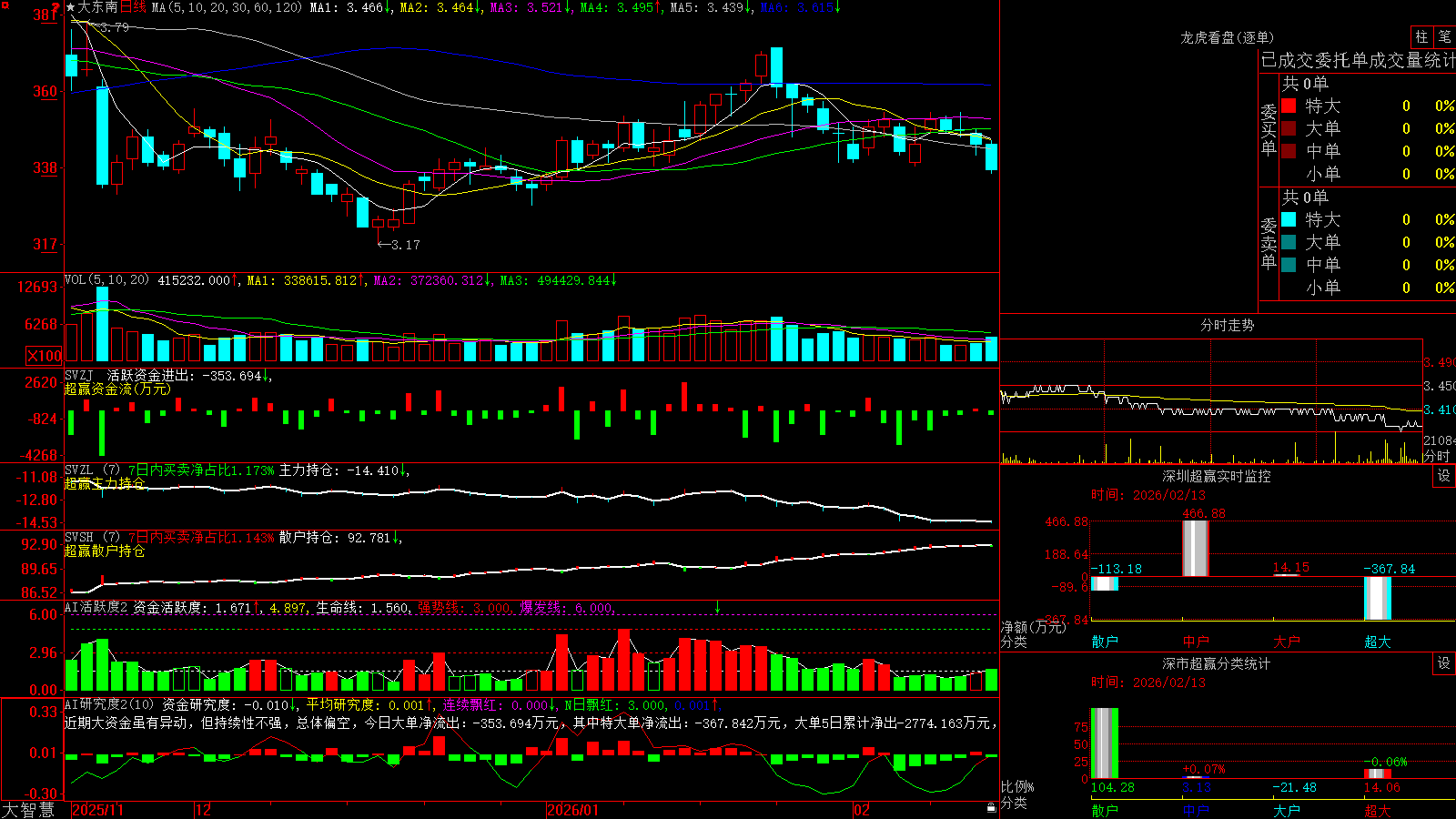Click the VOL(5,10,20) indicator label
This screenshot has height=819, width=1456.
click(x=106, y=280)
